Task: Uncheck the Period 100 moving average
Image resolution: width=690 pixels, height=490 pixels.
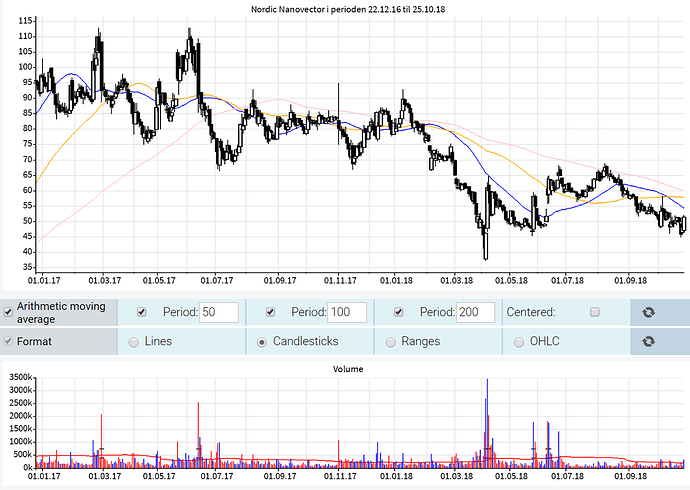Action: [x=270, y=312]
